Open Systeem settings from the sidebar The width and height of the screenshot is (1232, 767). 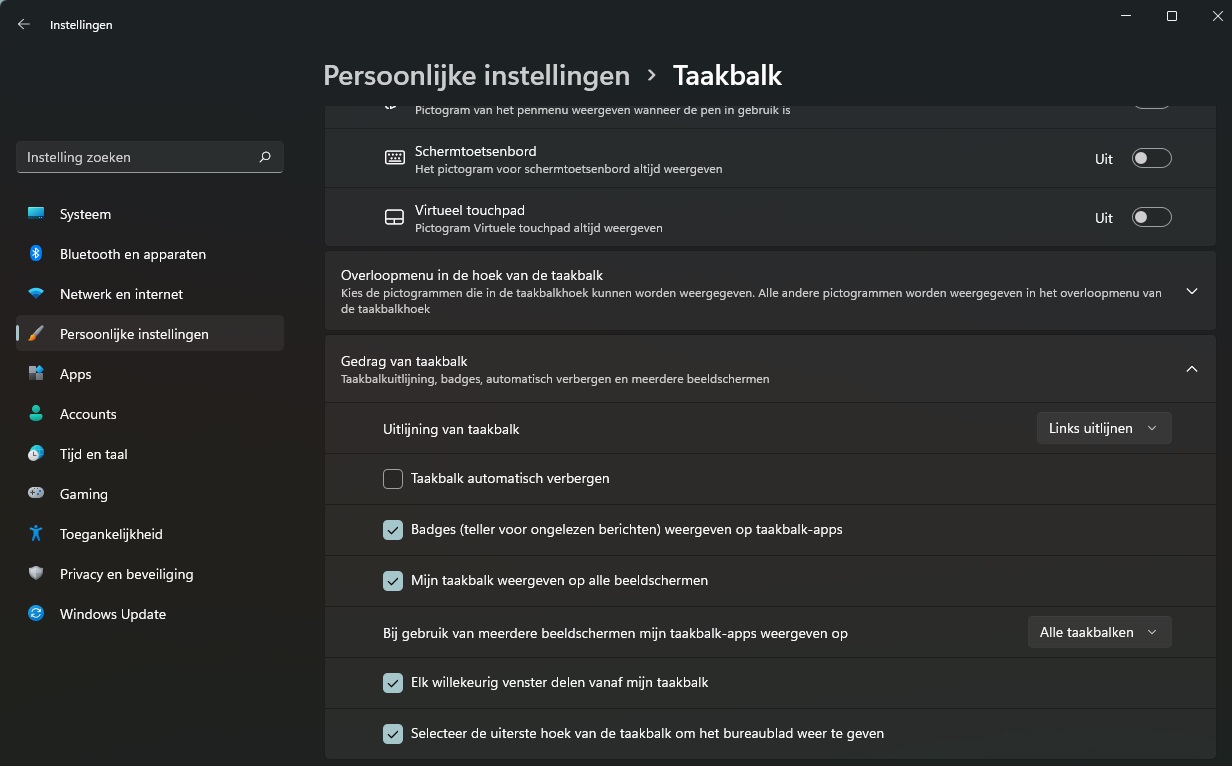coord(85,214)
